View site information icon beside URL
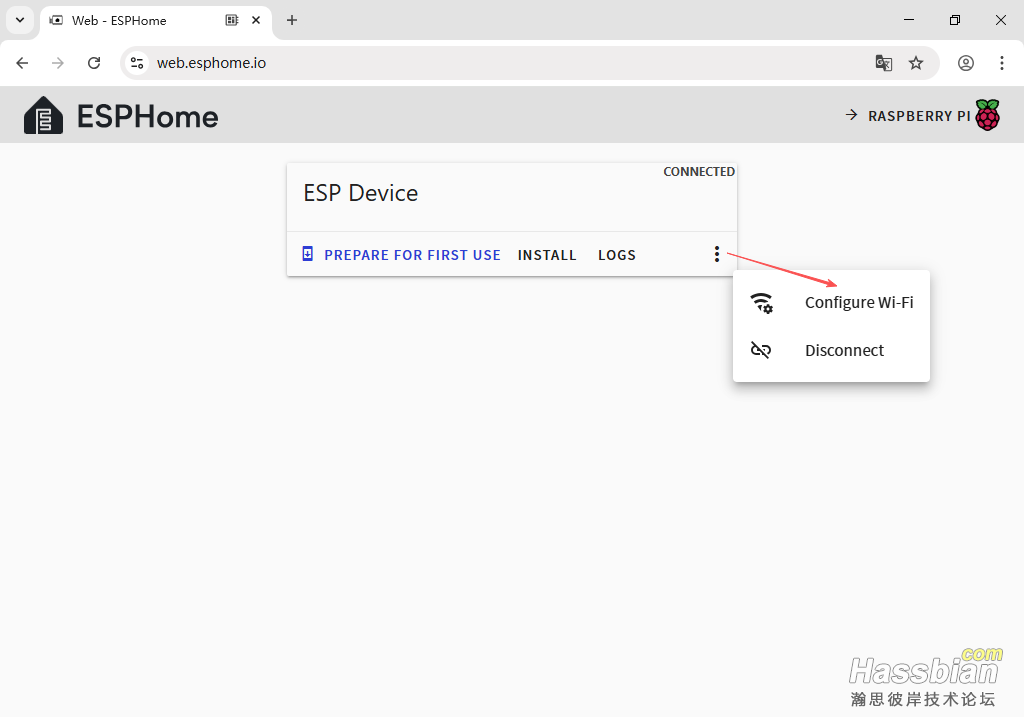1024x717 pixels. pos(137,63)
